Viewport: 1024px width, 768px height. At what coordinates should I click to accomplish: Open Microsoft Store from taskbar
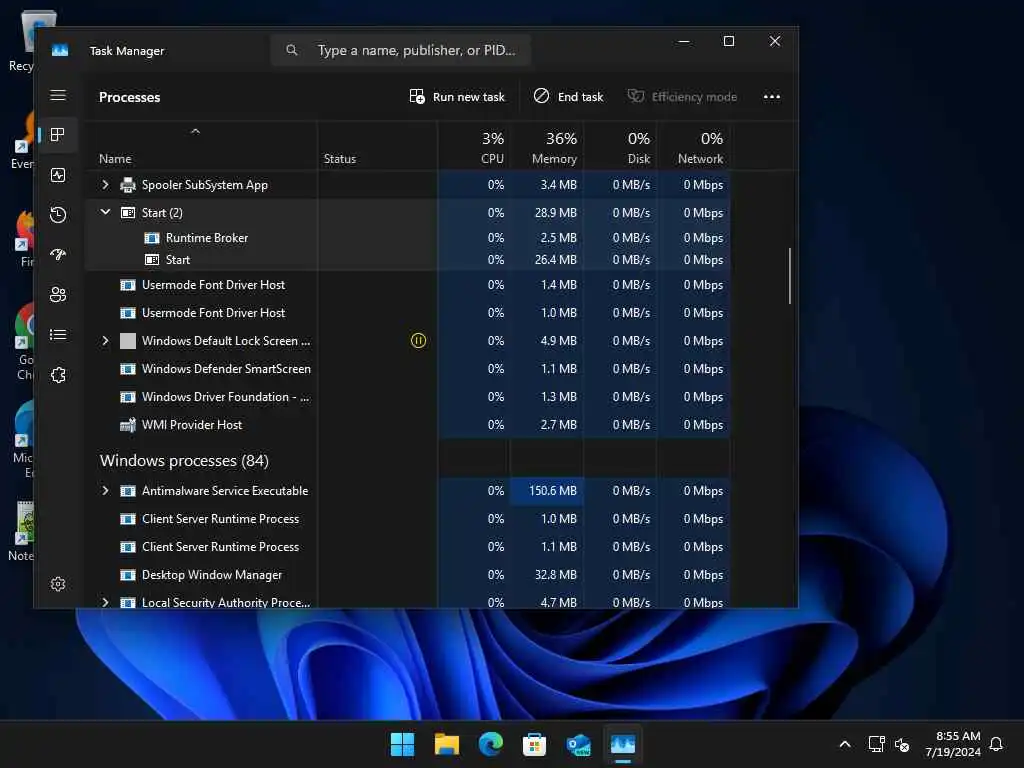tap(534, 744)
